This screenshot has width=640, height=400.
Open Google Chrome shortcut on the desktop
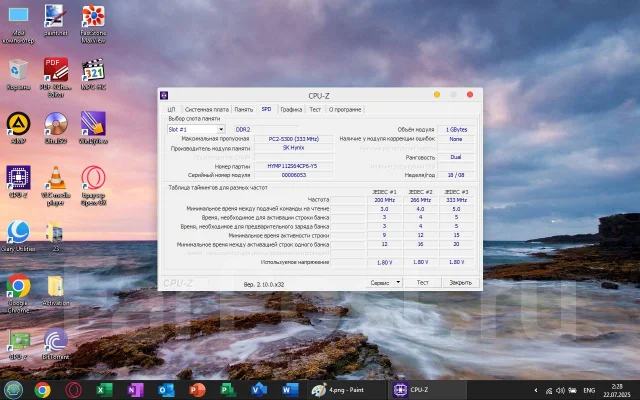click(18, 293)
